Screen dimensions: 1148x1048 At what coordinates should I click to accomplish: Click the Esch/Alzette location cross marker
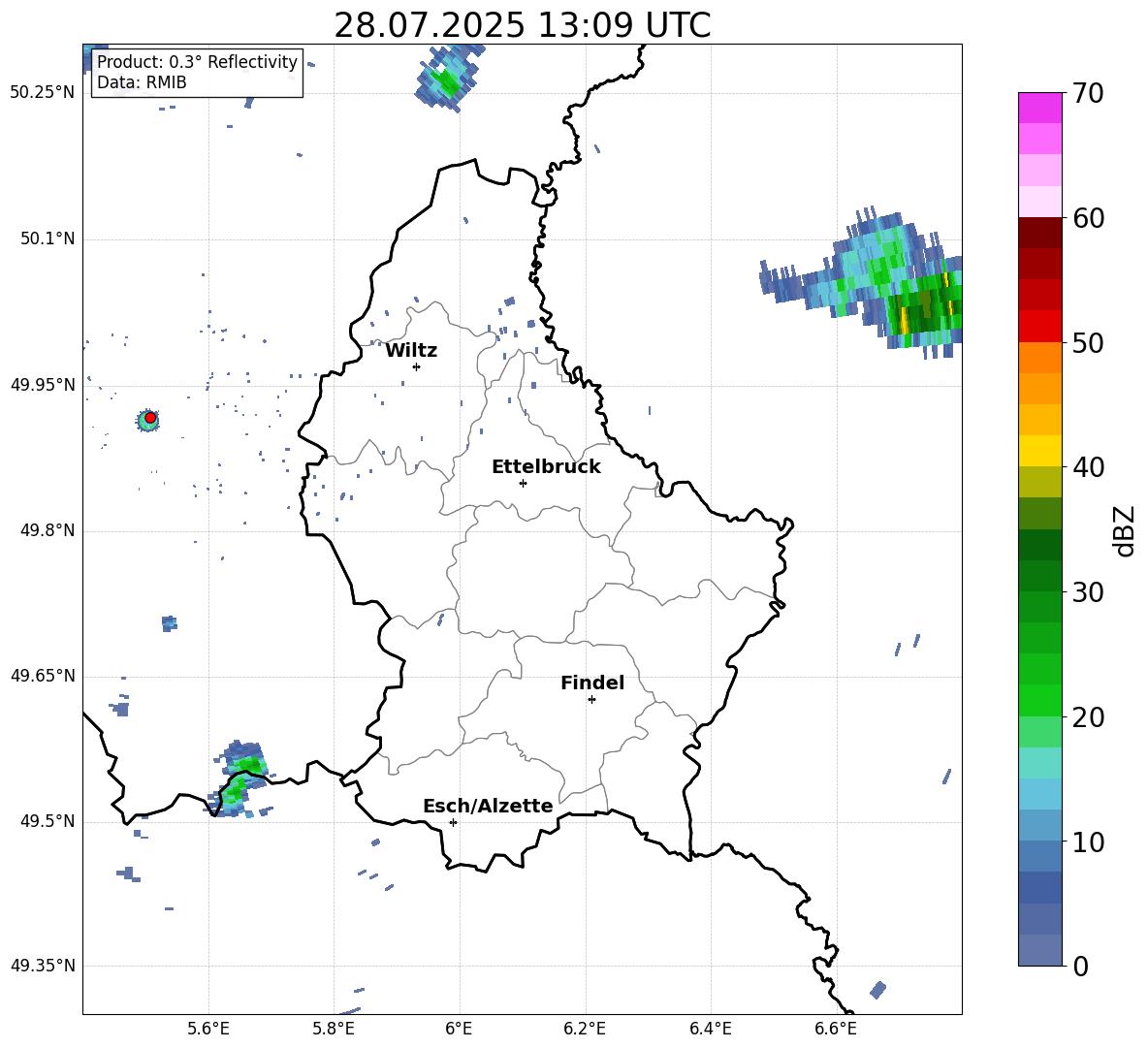coord(453,822)
